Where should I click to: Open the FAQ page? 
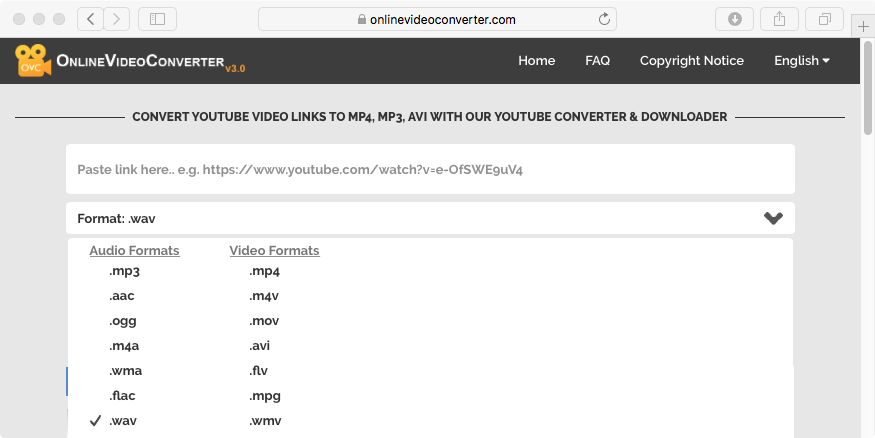point(597,61)
